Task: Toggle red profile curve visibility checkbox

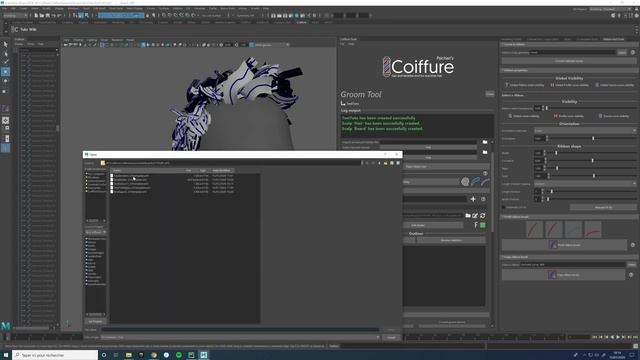Action: tap(556, 116)
